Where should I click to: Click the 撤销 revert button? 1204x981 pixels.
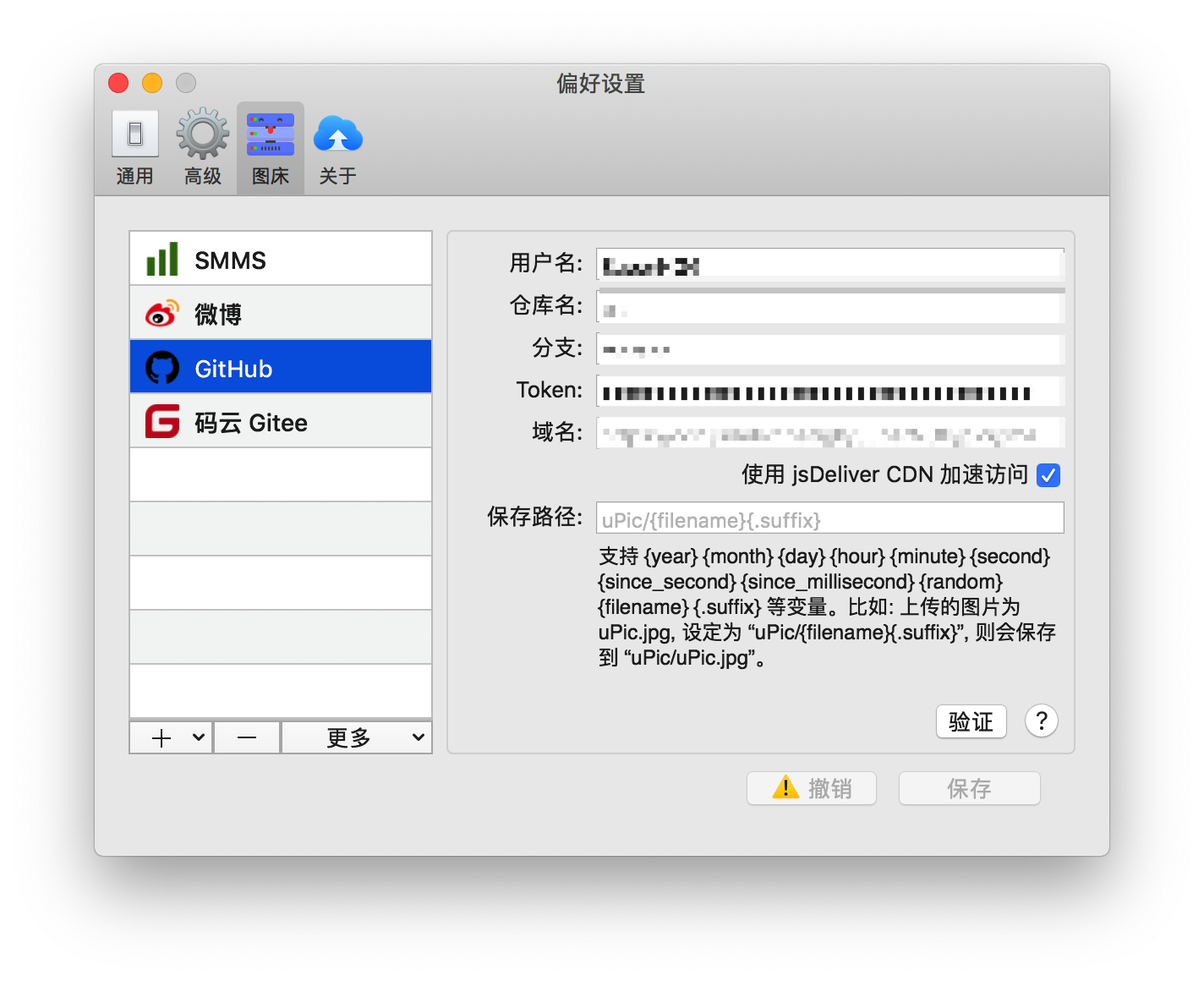click(812, 788)
